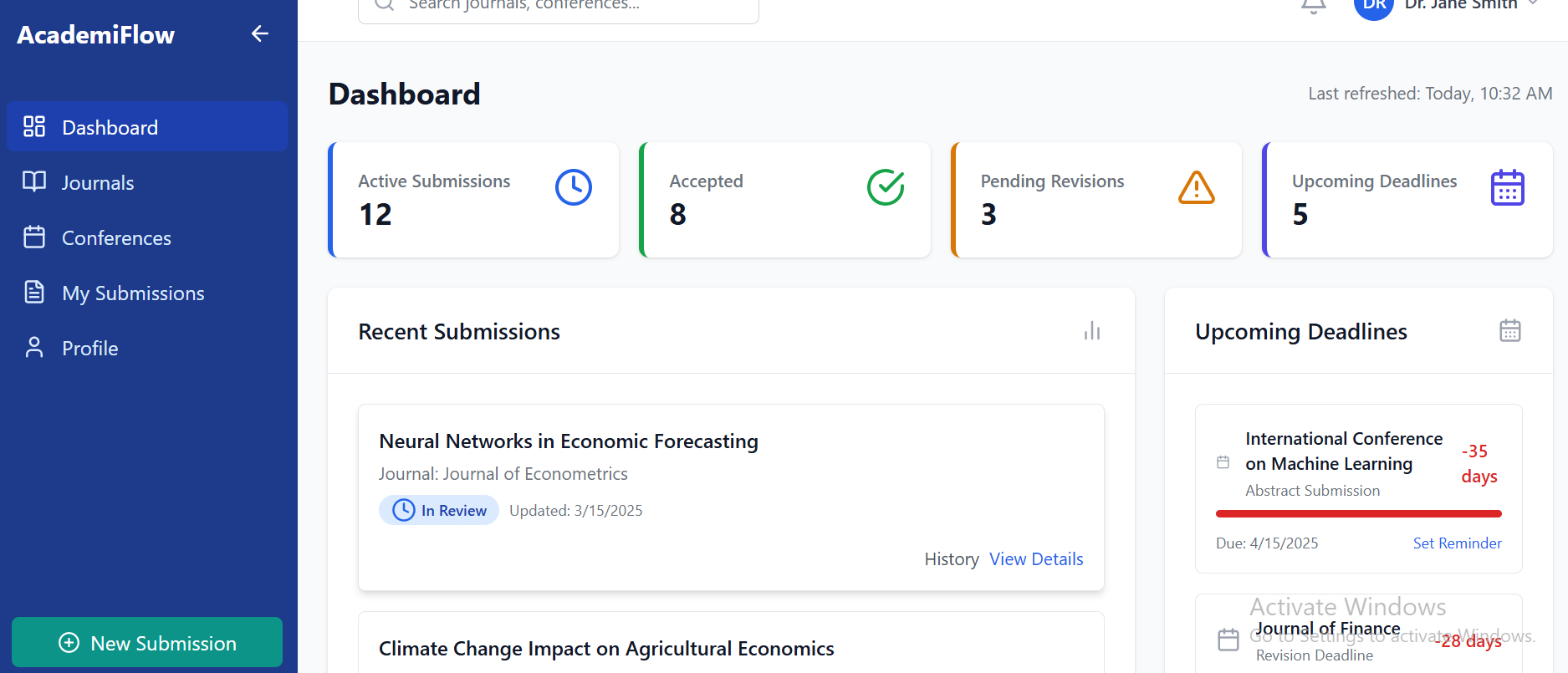Click the bar chart icon in Recent Submissions
Viewport: 1568px width, 673px height.
pyautogui.click(x=1091, y=331)
